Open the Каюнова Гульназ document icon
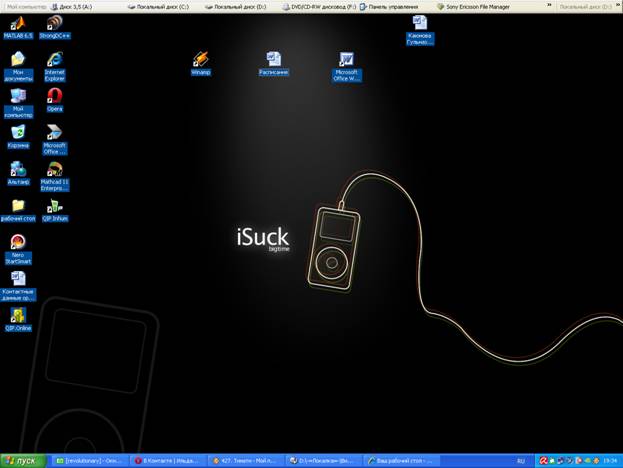This screenshot has height=468, width=623. coord(420,30)
